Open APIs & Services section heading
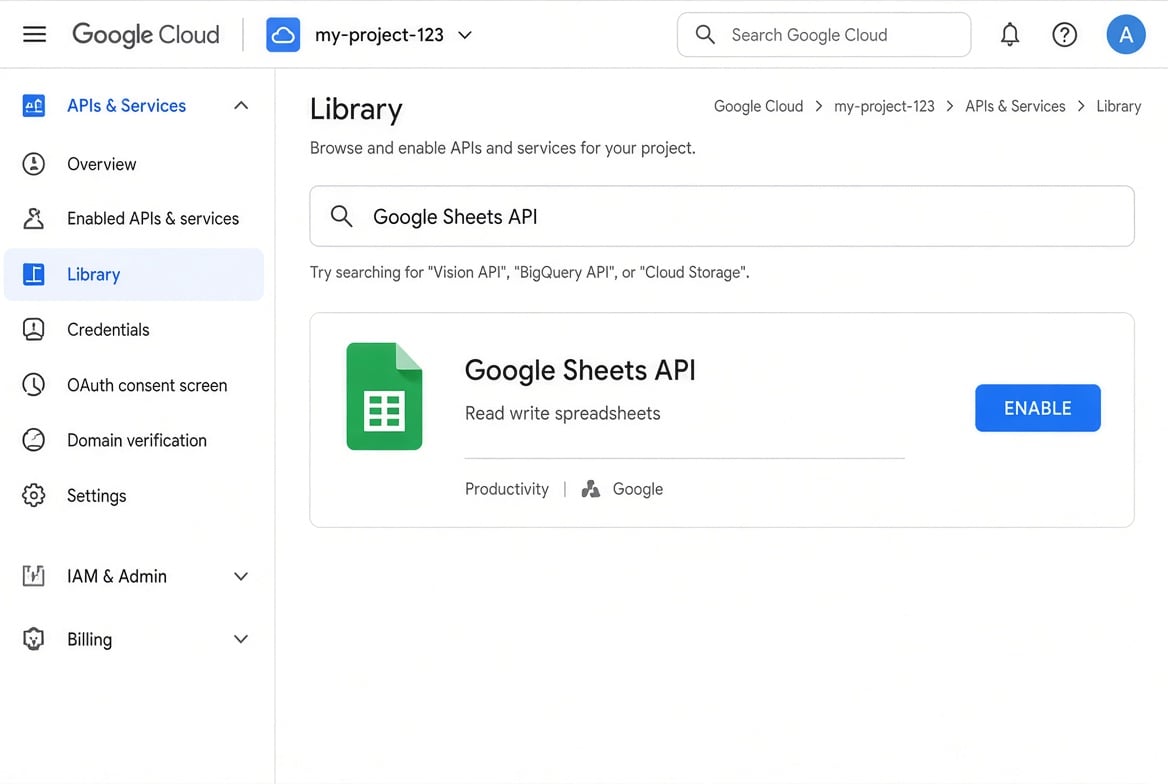 (x=127, y=106)
